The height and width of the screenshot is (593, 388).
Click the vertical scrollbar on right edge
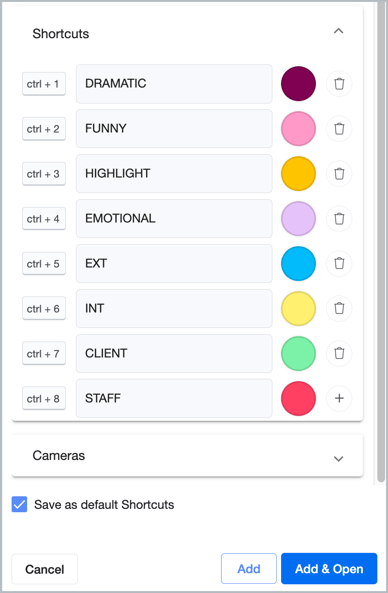click(381, 242)
